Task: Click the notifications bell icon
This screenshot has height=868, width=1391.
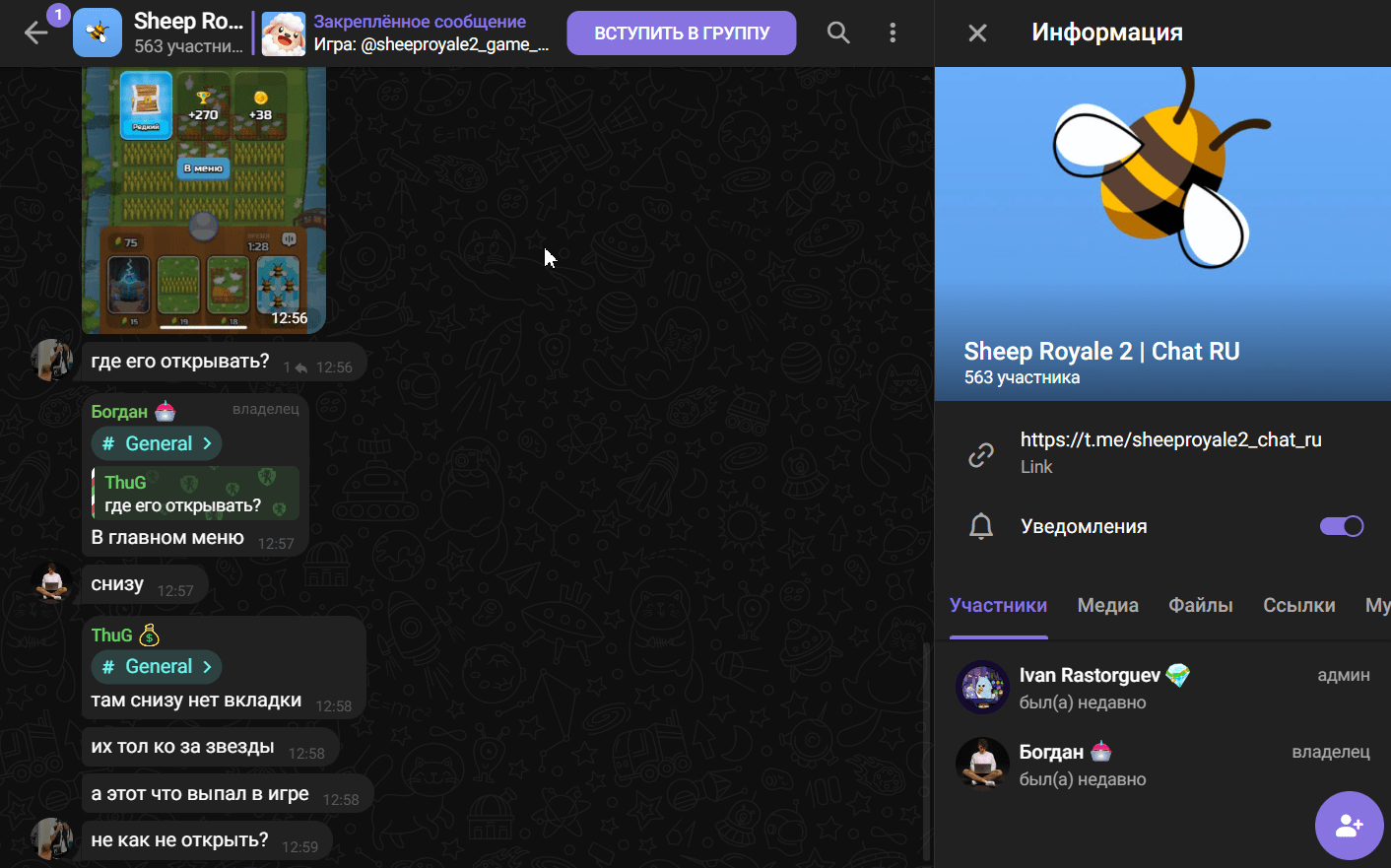Action: coord(981,526)
